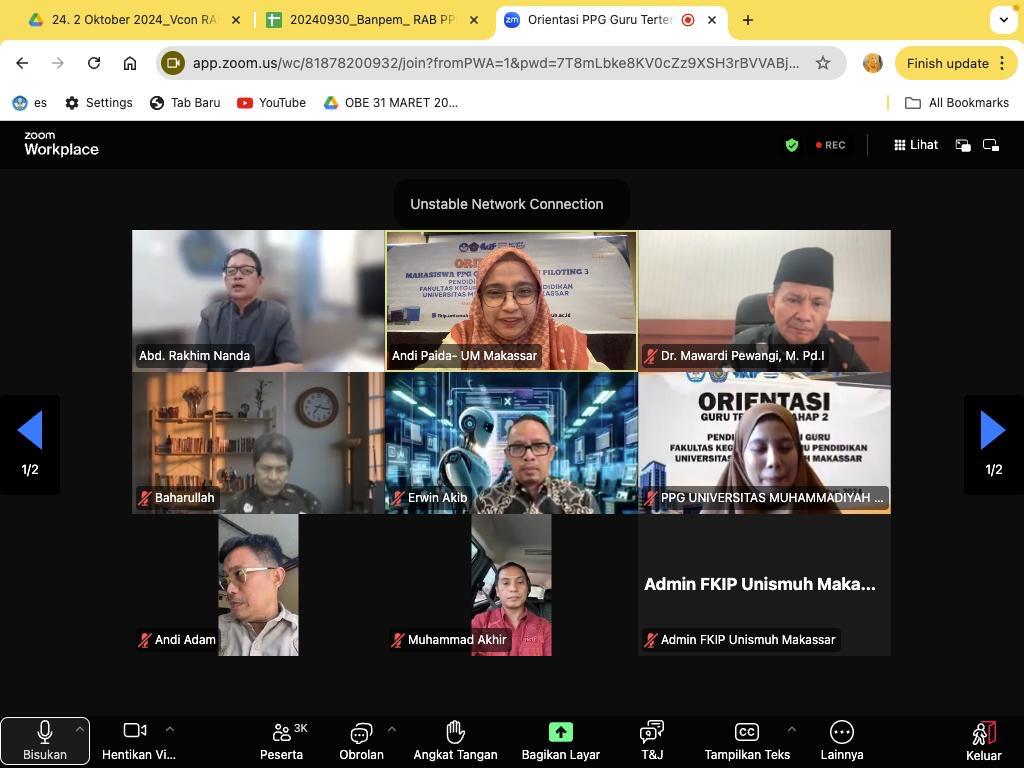
Task: Open the T&J Q&A panel
Action: pos(652,741)
